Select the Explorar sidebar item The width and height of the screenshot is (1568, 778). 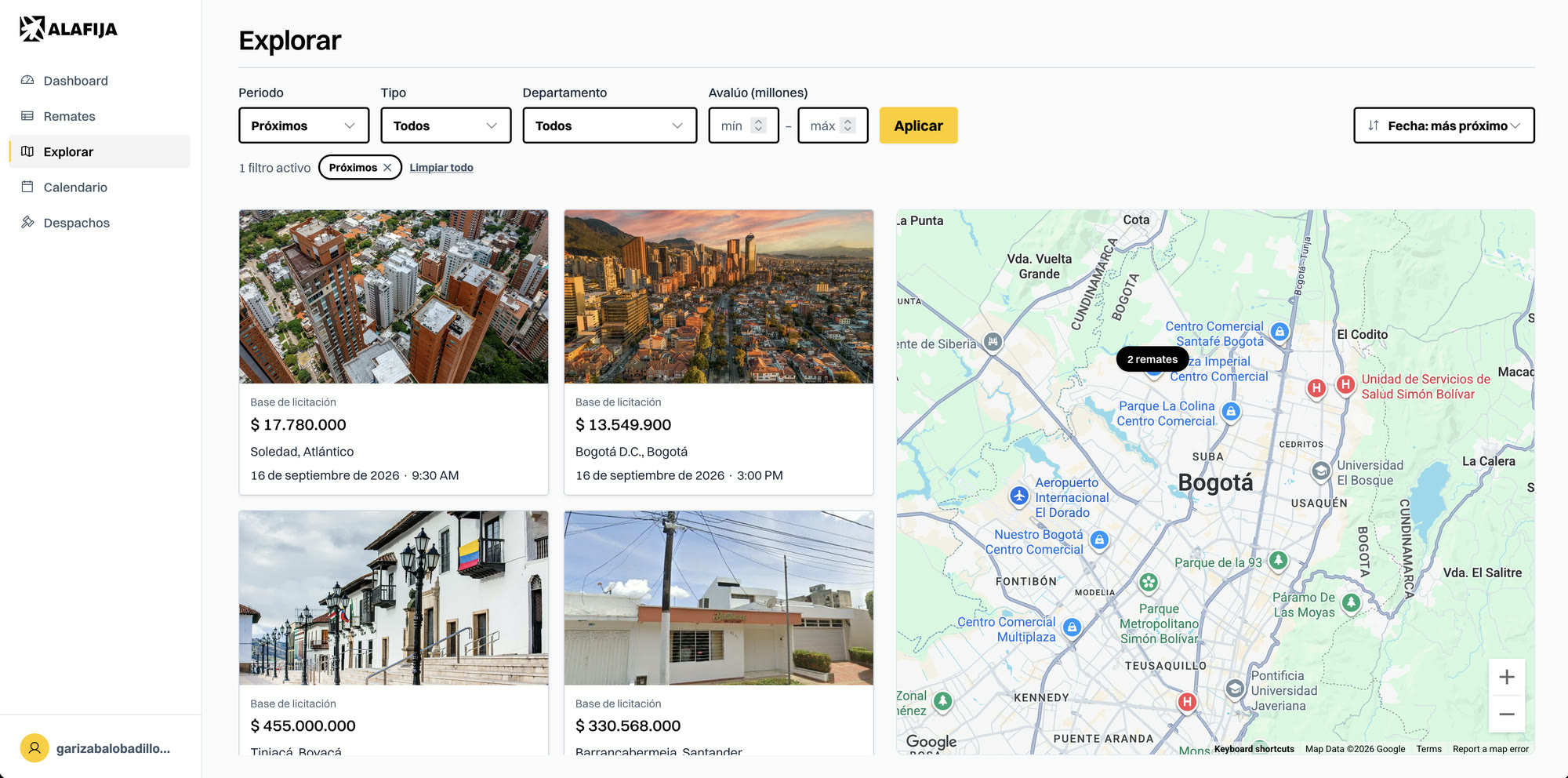(x=100, y=151)
